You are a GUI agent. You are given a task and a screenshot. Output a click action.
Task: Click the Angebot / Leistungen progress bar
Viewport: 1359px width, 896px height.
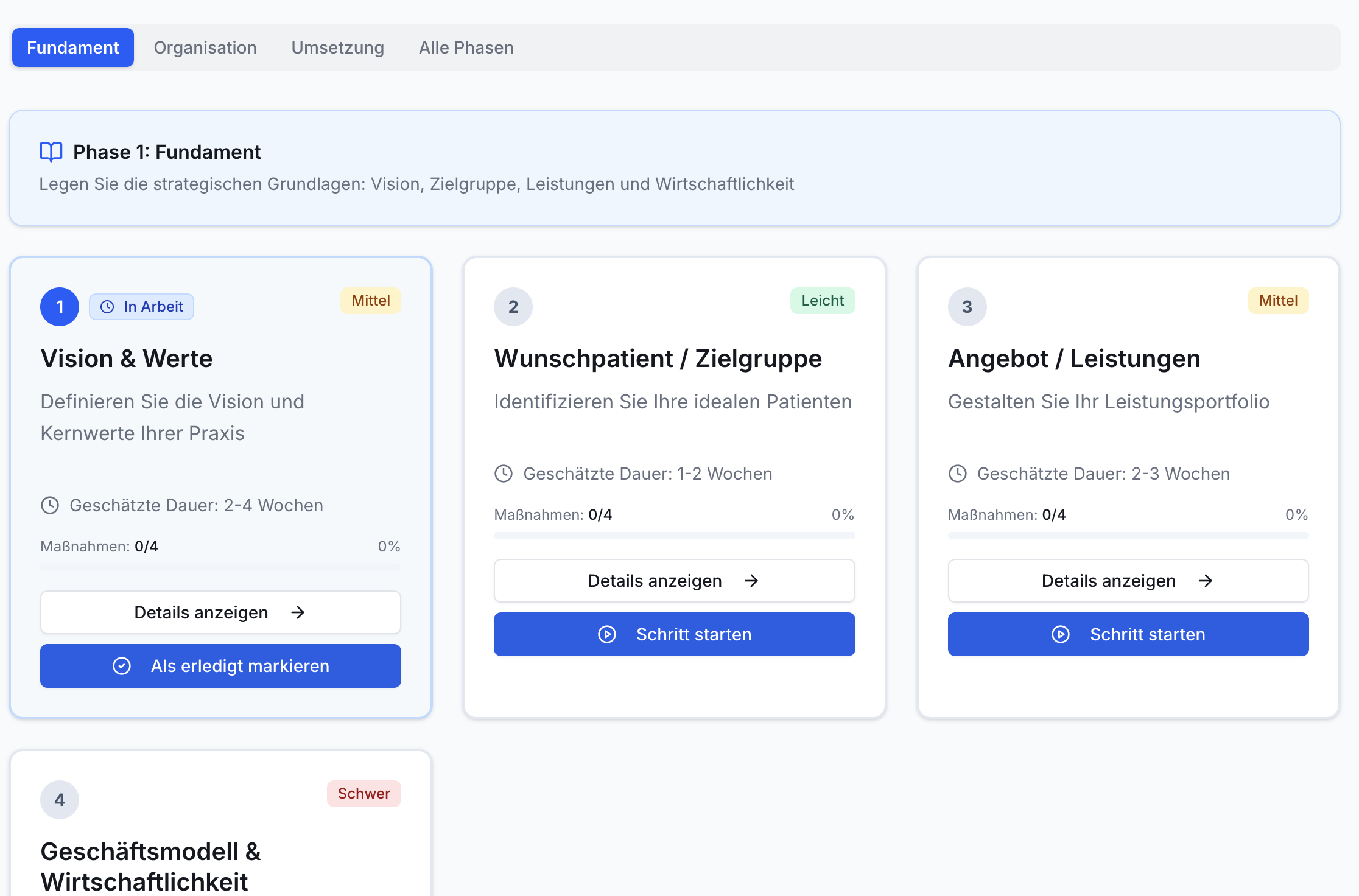pyautogui.click(x=1128, y=536)
